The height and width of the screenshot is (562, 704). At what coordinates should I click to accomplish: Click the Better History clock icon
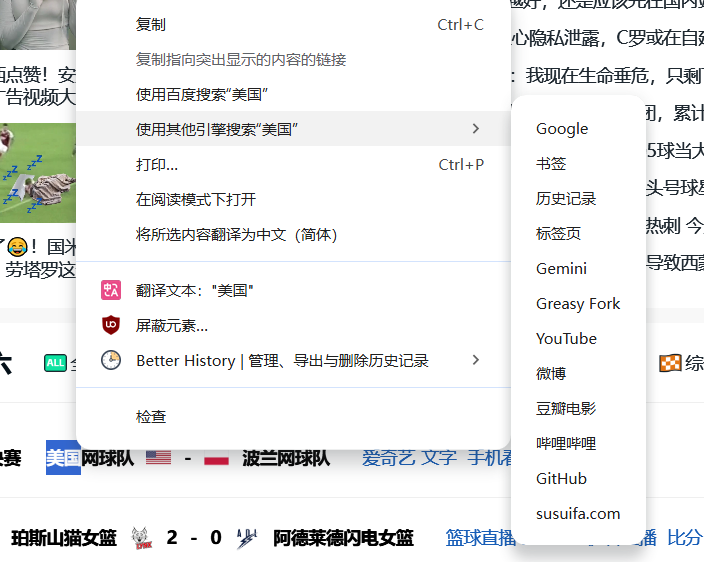click(110, 360)
